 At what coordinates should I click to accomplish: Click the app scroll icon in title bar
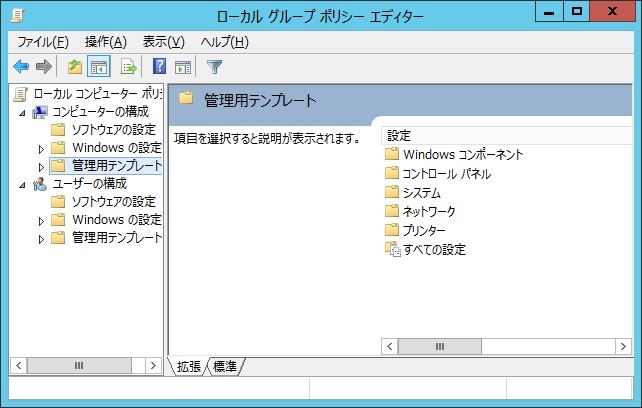point(17,16)
